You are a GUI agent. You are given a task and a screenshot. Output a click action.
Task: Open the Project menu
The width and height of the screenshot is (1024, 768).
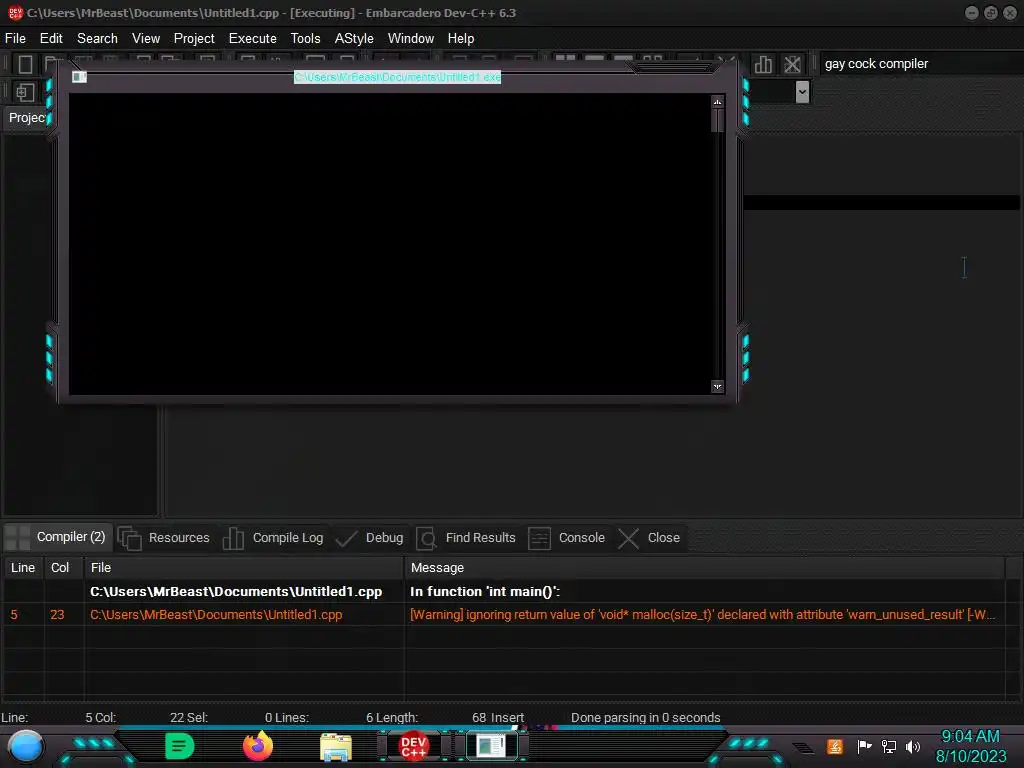click(x=194, y=39)
